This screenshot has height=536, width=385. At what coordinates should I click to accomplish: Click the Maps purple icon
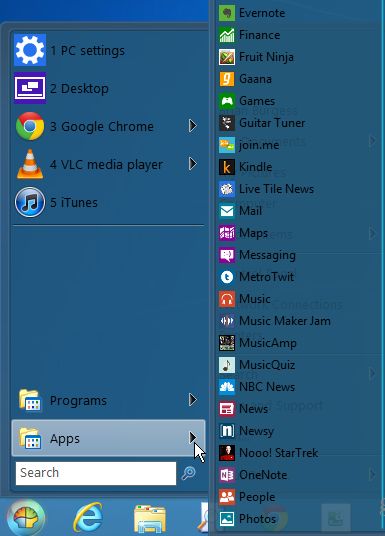pyautogui.click(x=227, y=233)
